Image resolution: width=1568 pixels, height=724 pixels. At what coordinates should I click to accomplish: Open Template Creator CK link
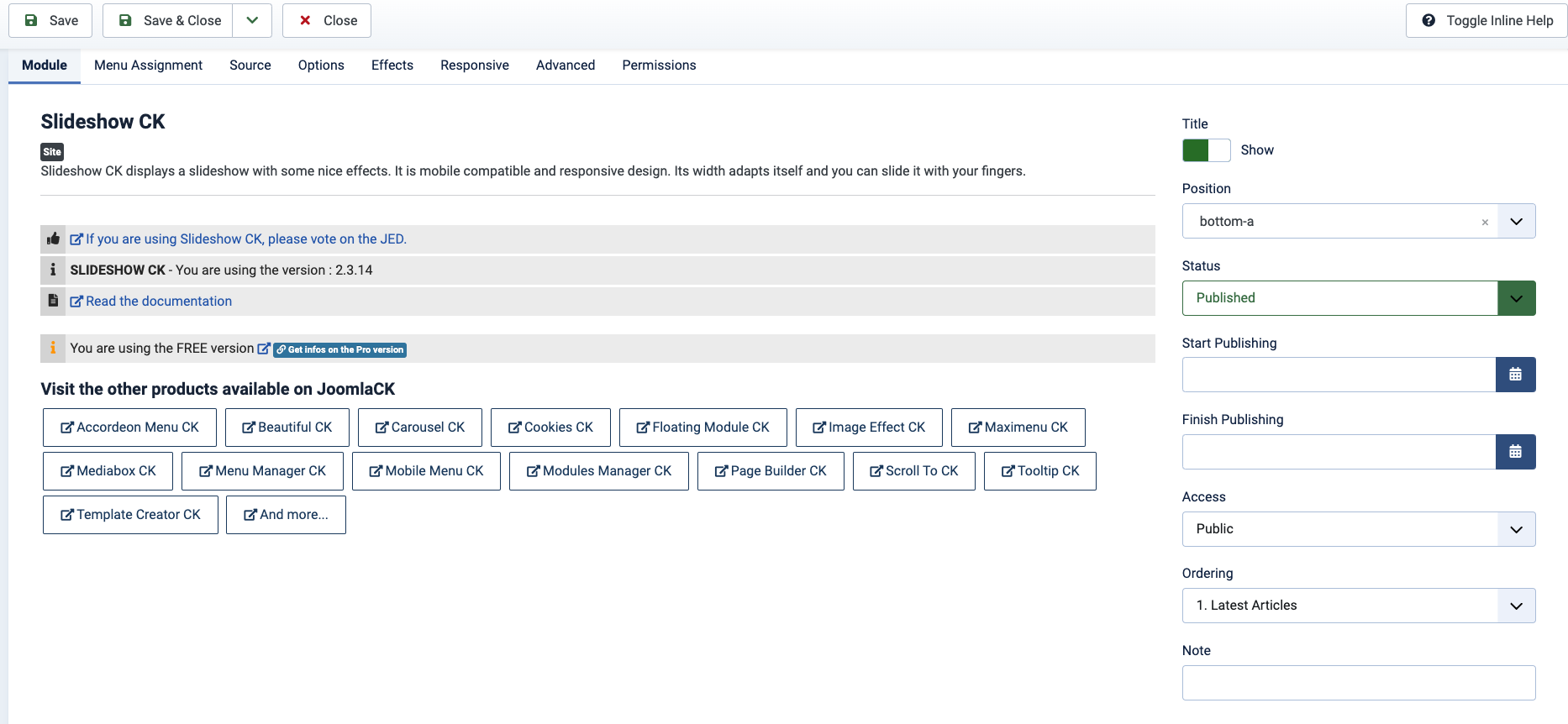[130, 515]
